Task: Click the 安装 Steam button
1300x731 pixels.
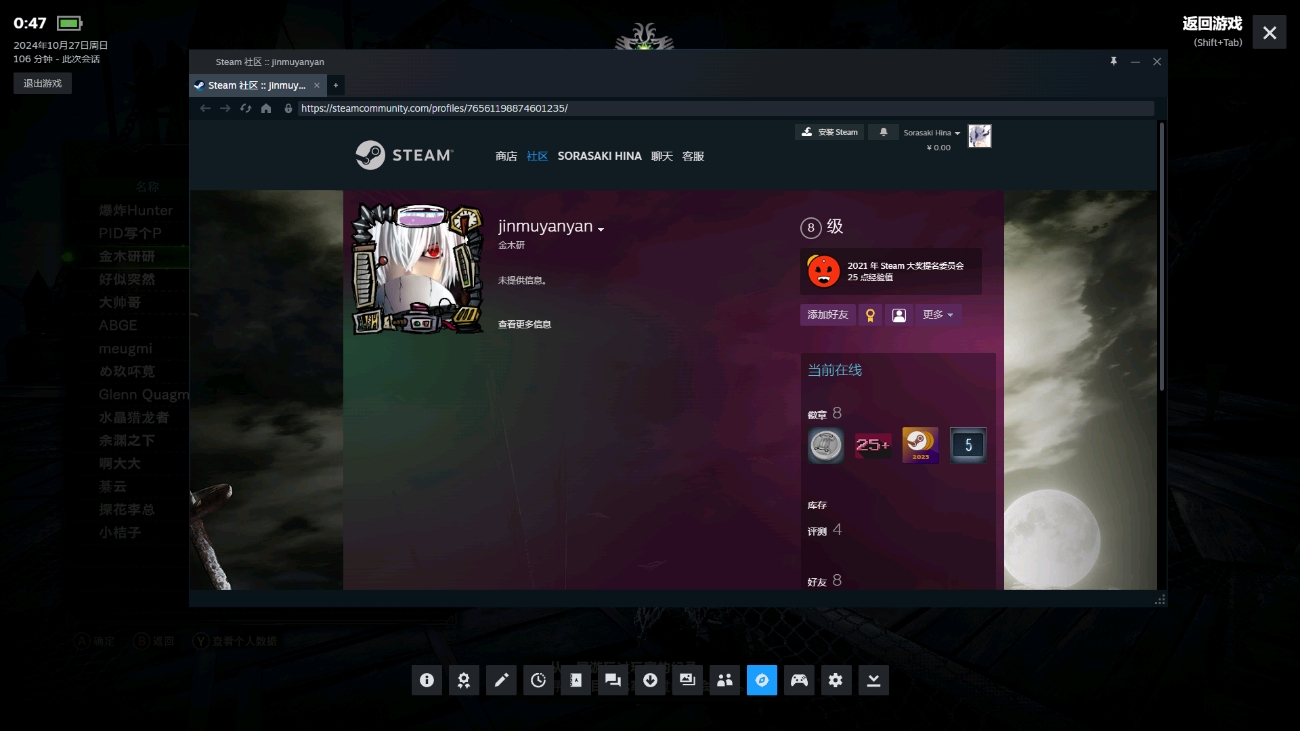Action: click(830, 132)
